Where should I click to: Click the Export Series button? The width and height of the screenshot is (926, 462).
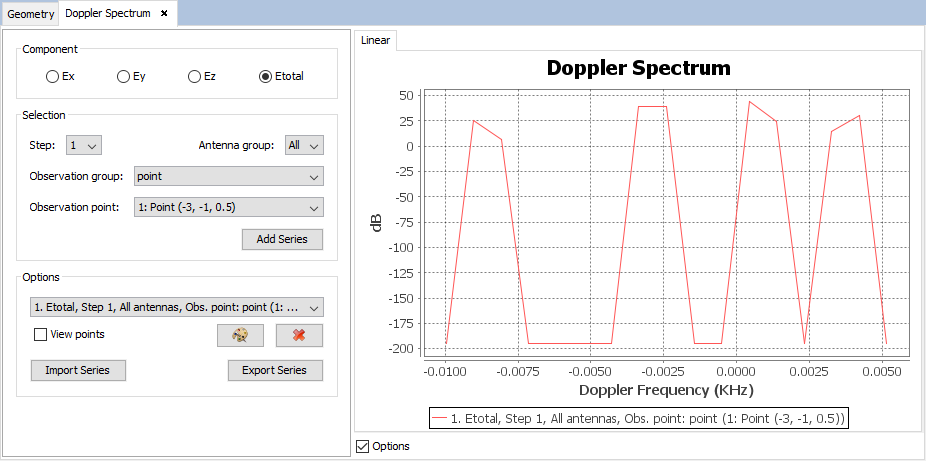(275, 370)
